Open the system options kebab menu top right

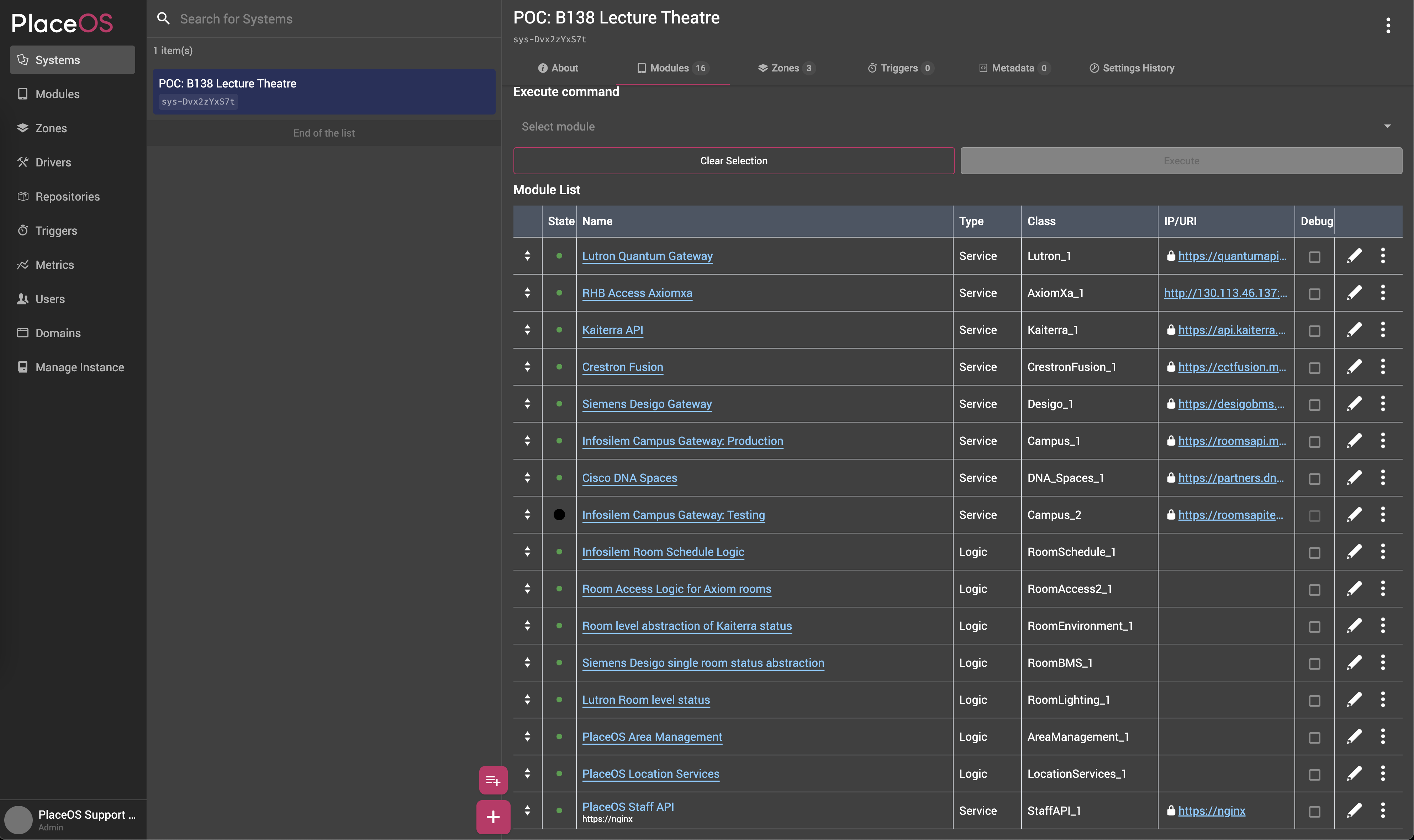coord(1388,26)
